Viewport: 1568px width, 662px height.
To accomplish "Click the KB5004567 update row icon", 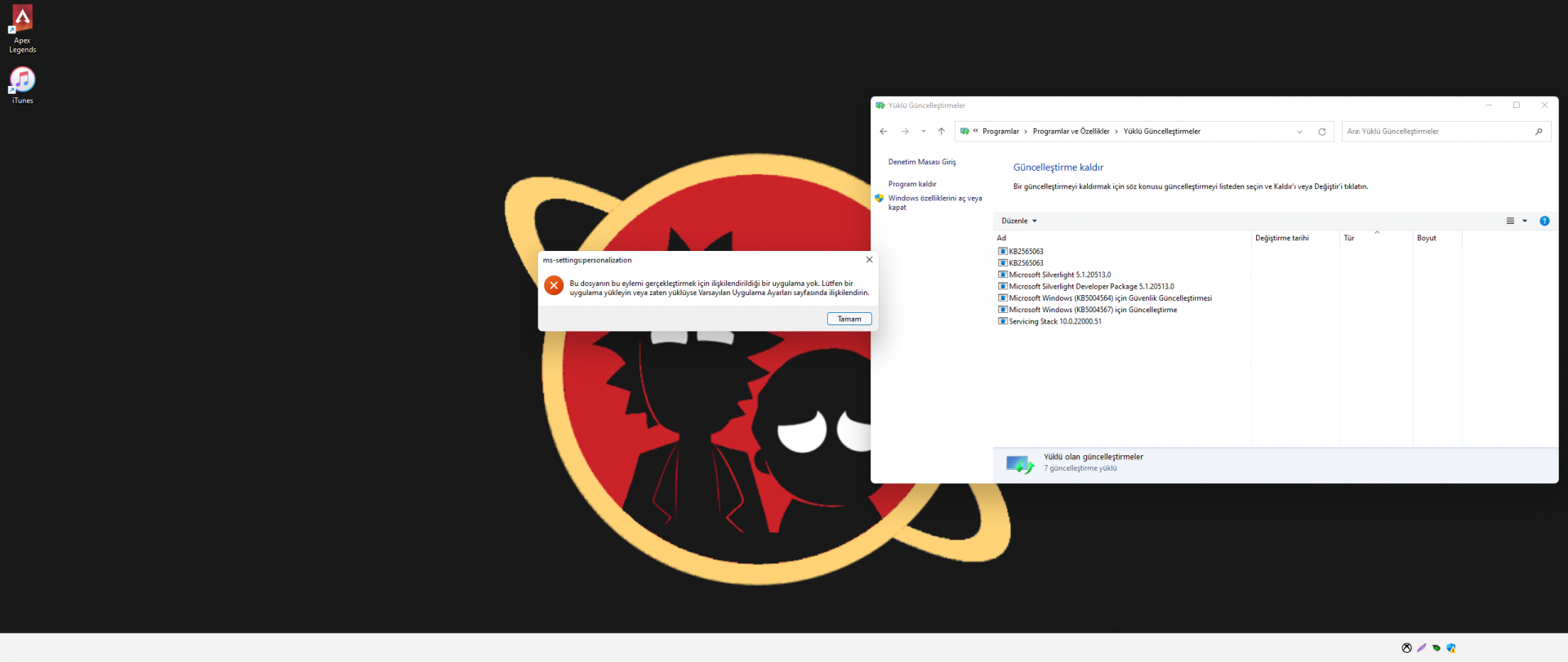I will [1003, 310].
